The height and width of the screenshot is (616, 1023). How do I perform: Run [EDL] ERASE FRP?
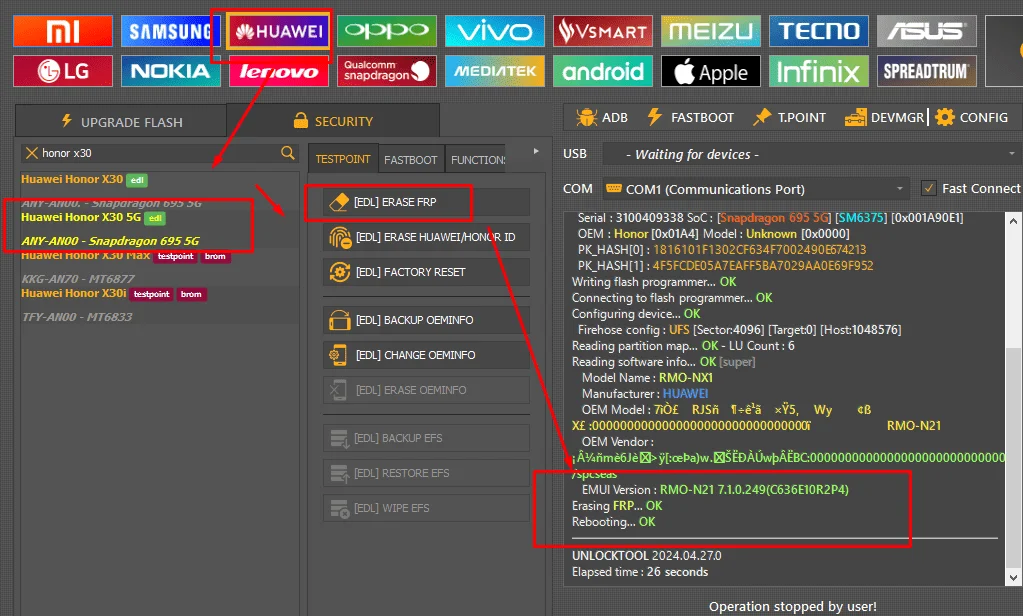coord(426,202)
